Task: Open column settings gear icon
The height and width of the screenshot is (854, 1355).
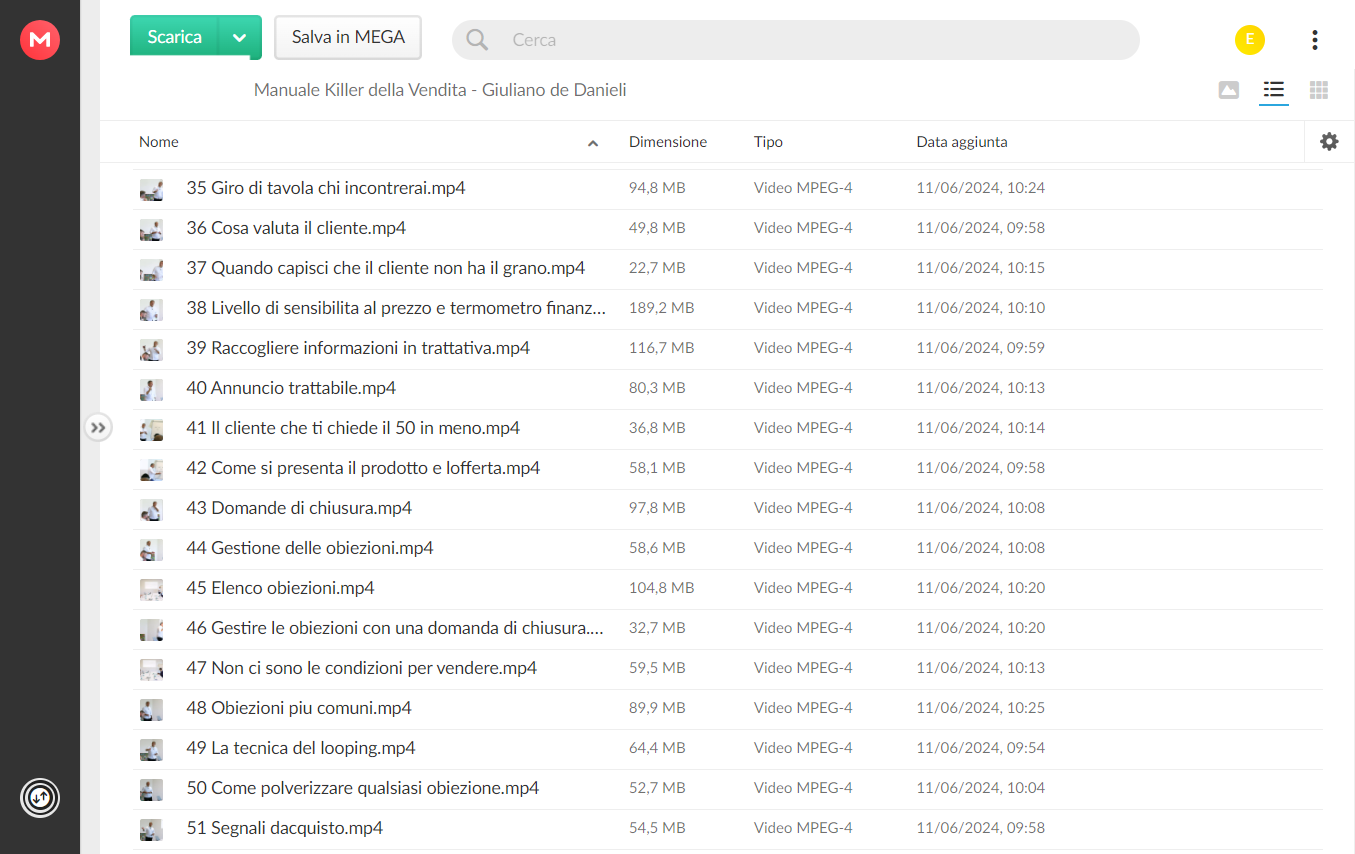Action: pos(1329,142)
